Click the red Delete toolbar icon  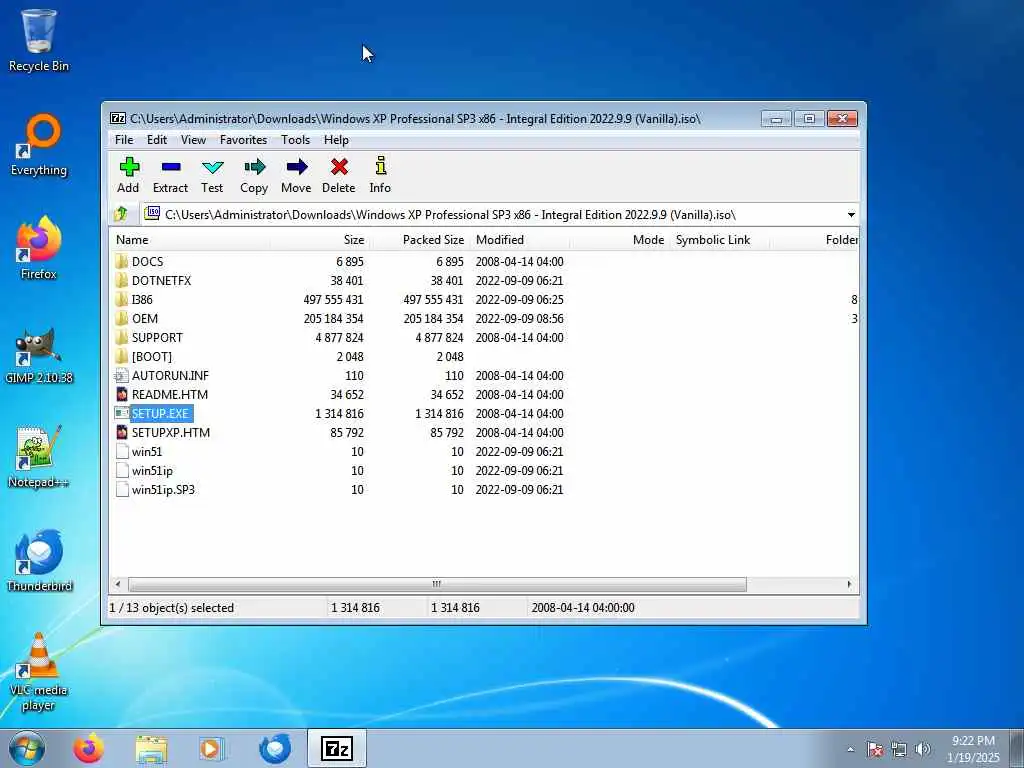click(339, 168)
